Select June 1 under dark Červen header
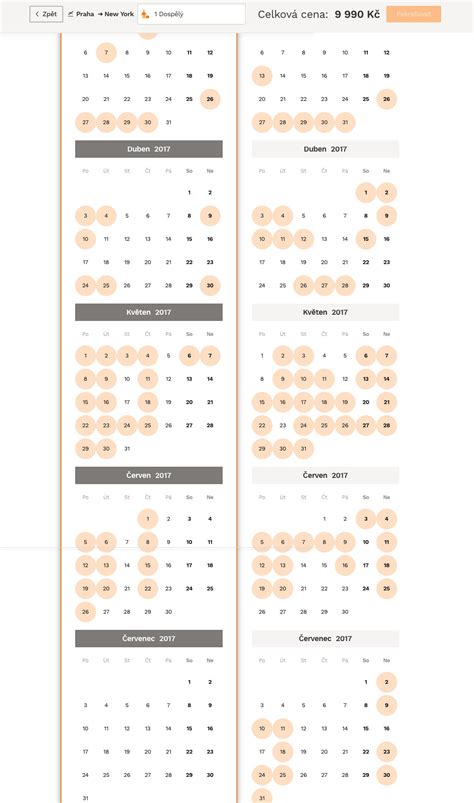The height and width of the screenshot is (803, 474). 147,519
